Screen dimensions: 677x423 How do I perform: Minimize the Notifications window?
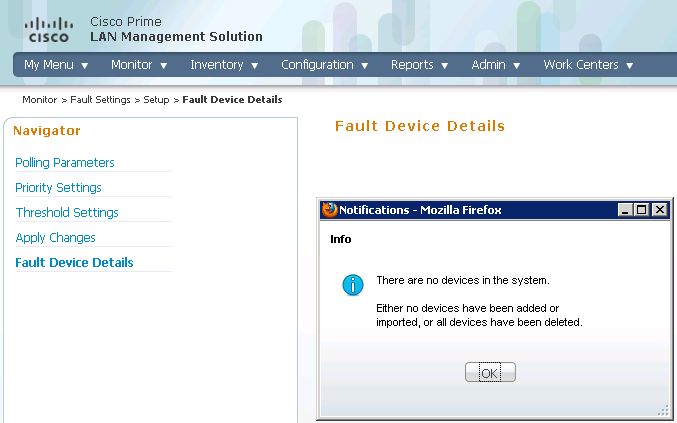pyautogui.click(x=625, y=210)
